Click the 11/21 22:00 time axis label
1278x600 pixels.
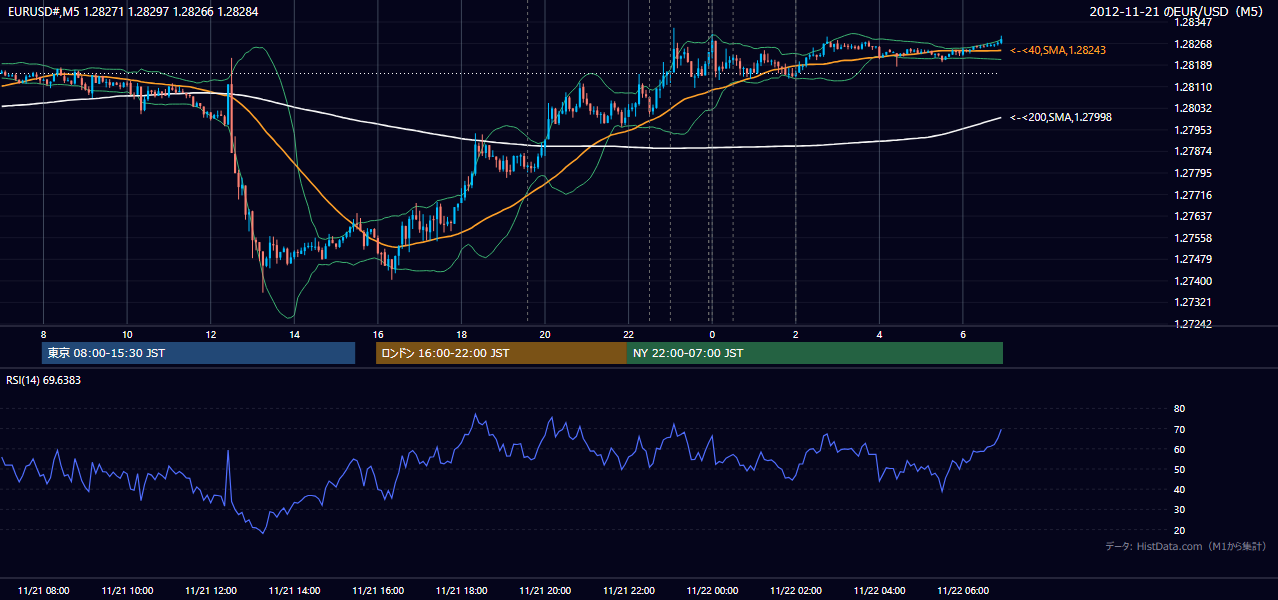click(x=628, y=591)
